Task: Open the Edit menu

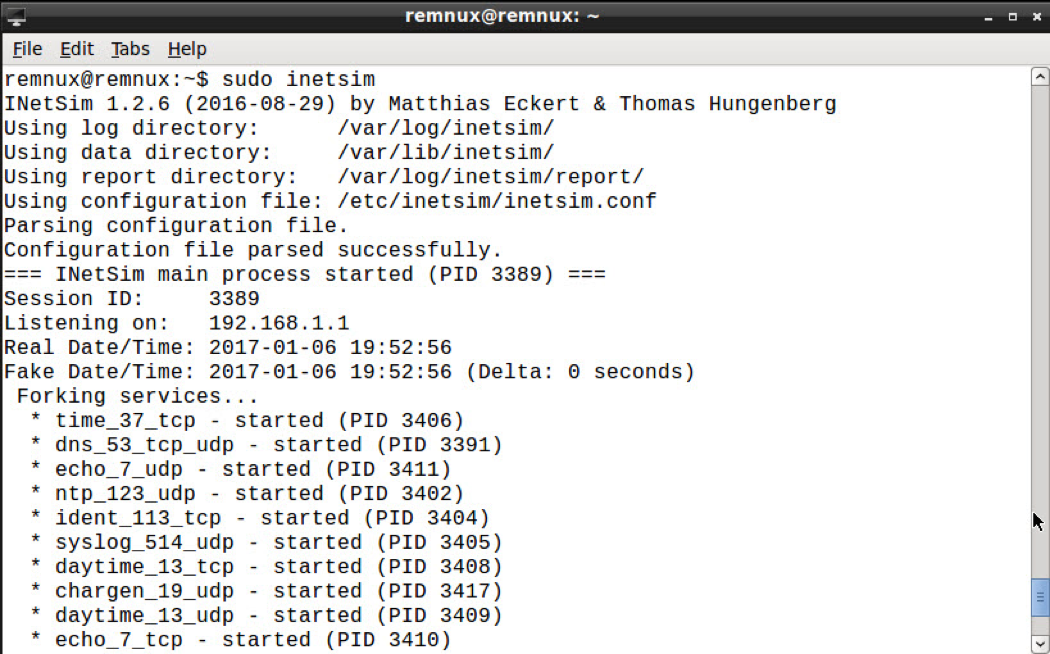Action: pyautogui.click(x=76, y=49)
